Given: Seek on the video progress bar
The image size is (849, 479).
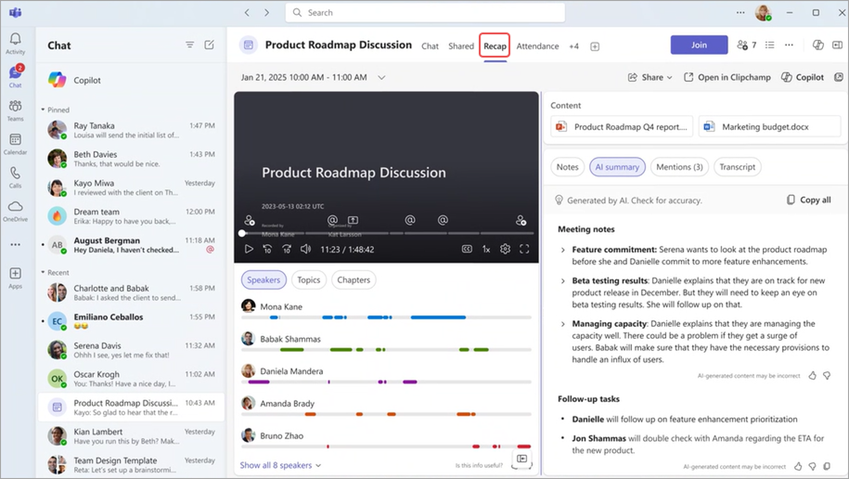Looking at the screenshot, I should pos(388,233).
